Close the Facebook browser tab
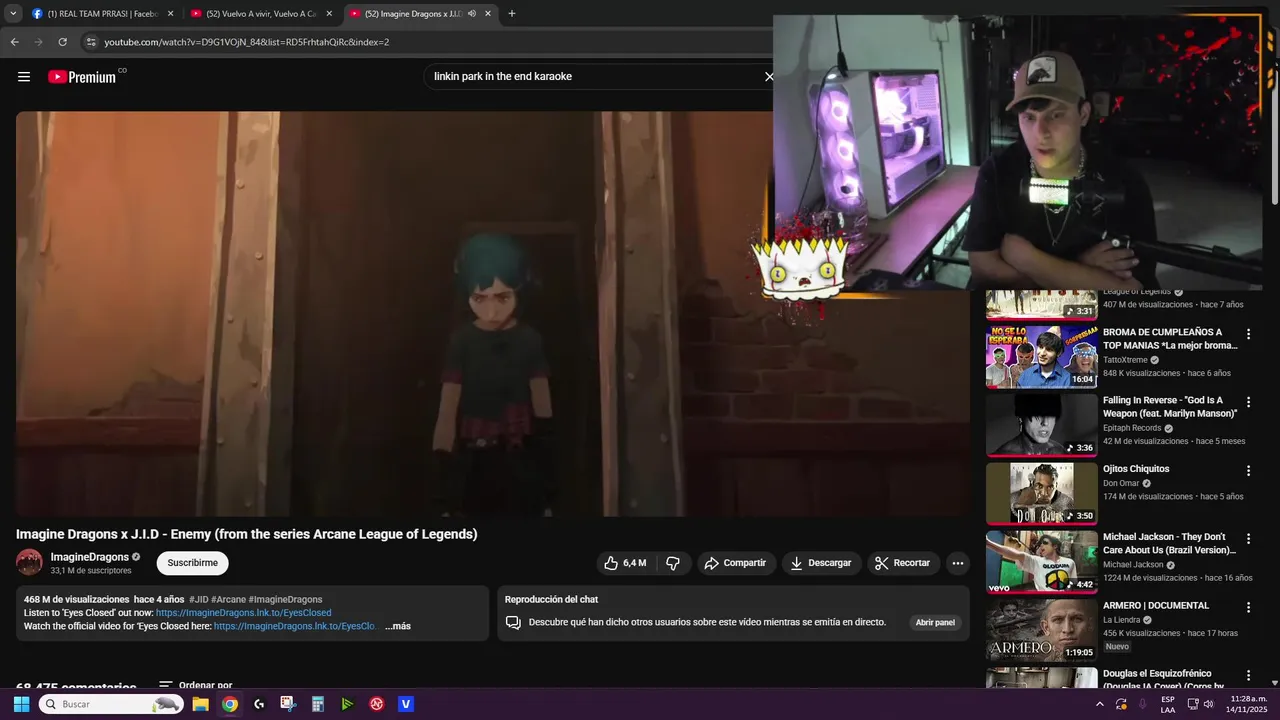1280x720 pixels. [x=170, y=14]
